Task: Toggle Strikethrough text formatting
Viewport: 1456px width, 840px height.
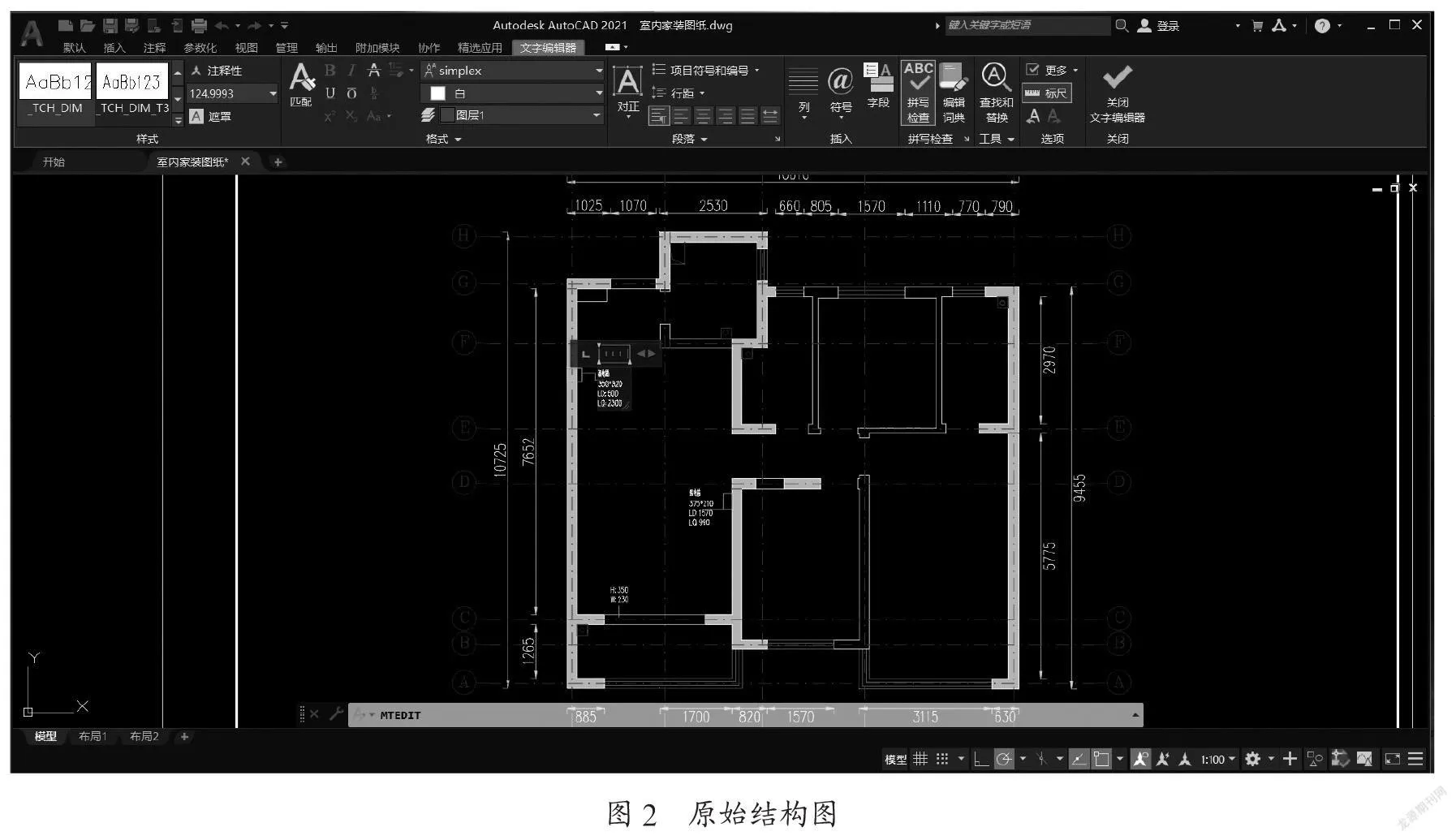Action: pyautogui.click(x=373, y=71)
